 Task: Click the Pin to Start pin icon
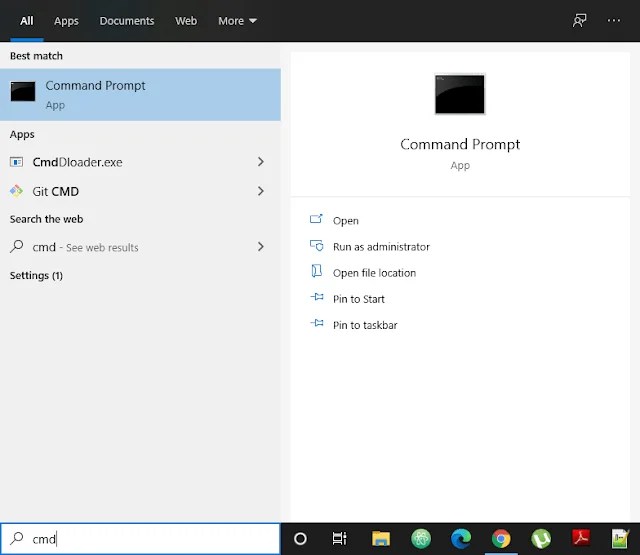click(x=317, y=297)
